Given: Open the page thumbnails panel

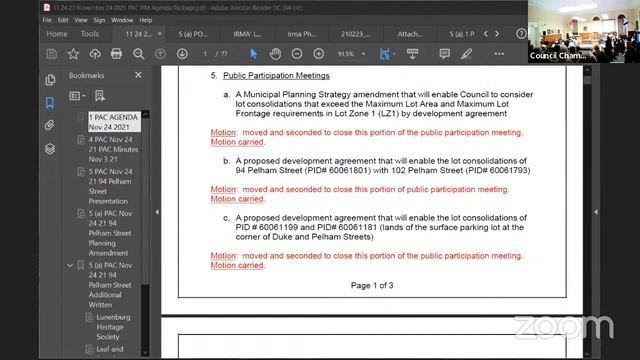Looking at the screenshot, I should [x=50, y=80].
